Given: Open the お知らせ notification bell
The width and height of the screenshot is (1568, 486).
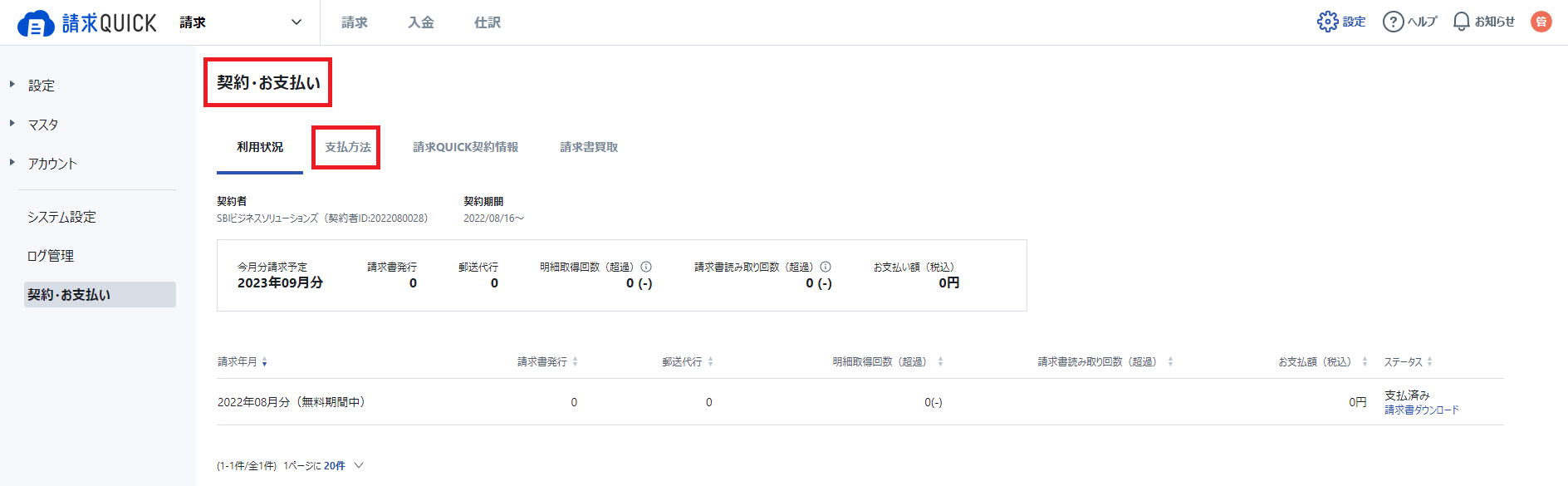Looking at the screenshot, I should pyautogui.click(x=1459, y=21).
